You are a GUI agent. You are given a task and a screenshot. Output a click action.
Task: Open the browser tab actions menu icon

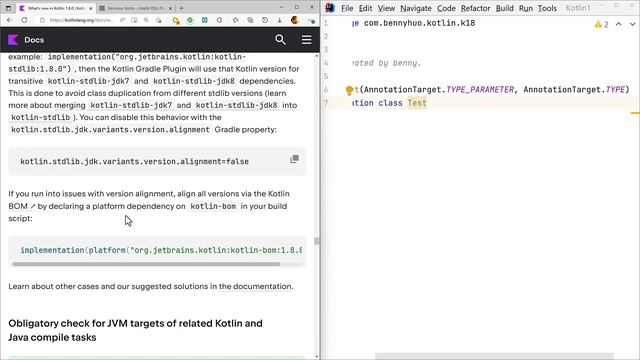tap(8, 8)
